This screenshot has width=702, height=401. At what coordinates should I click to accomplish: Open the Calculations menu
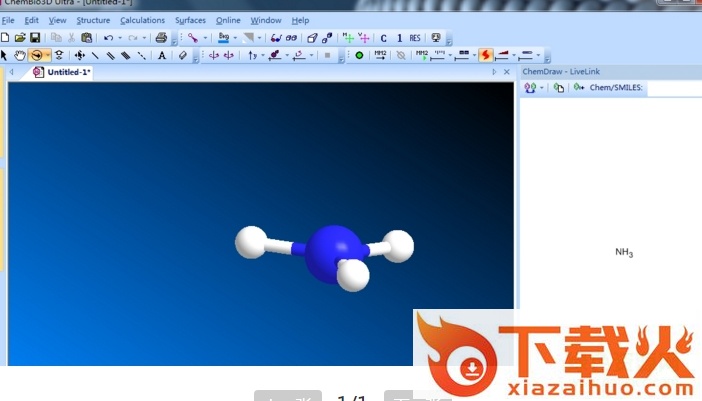tap(142, 20)
